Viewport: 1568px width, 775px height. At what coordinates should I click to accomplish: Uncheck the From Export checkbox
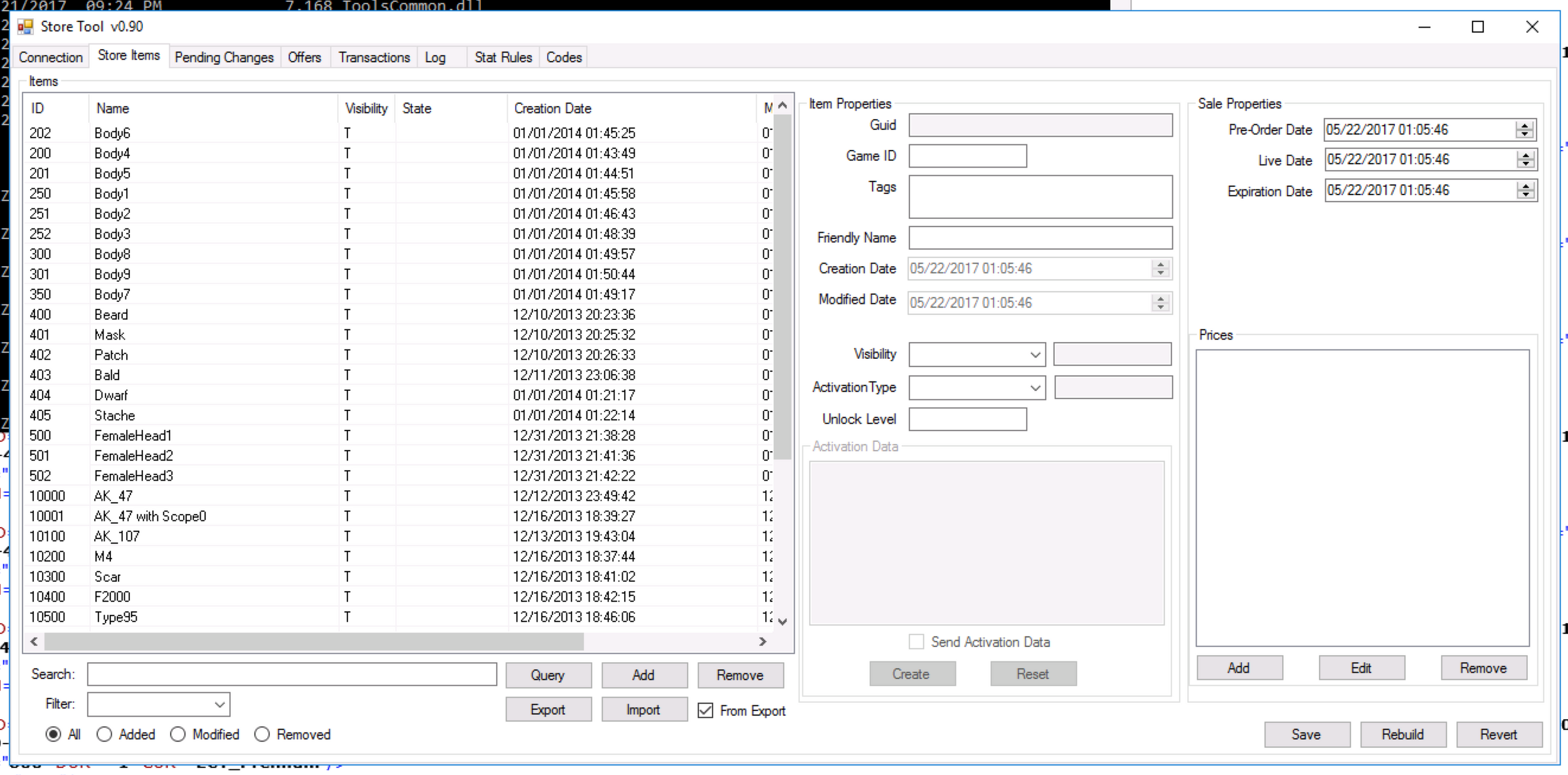pyautogui.click(x=706, y=710)
